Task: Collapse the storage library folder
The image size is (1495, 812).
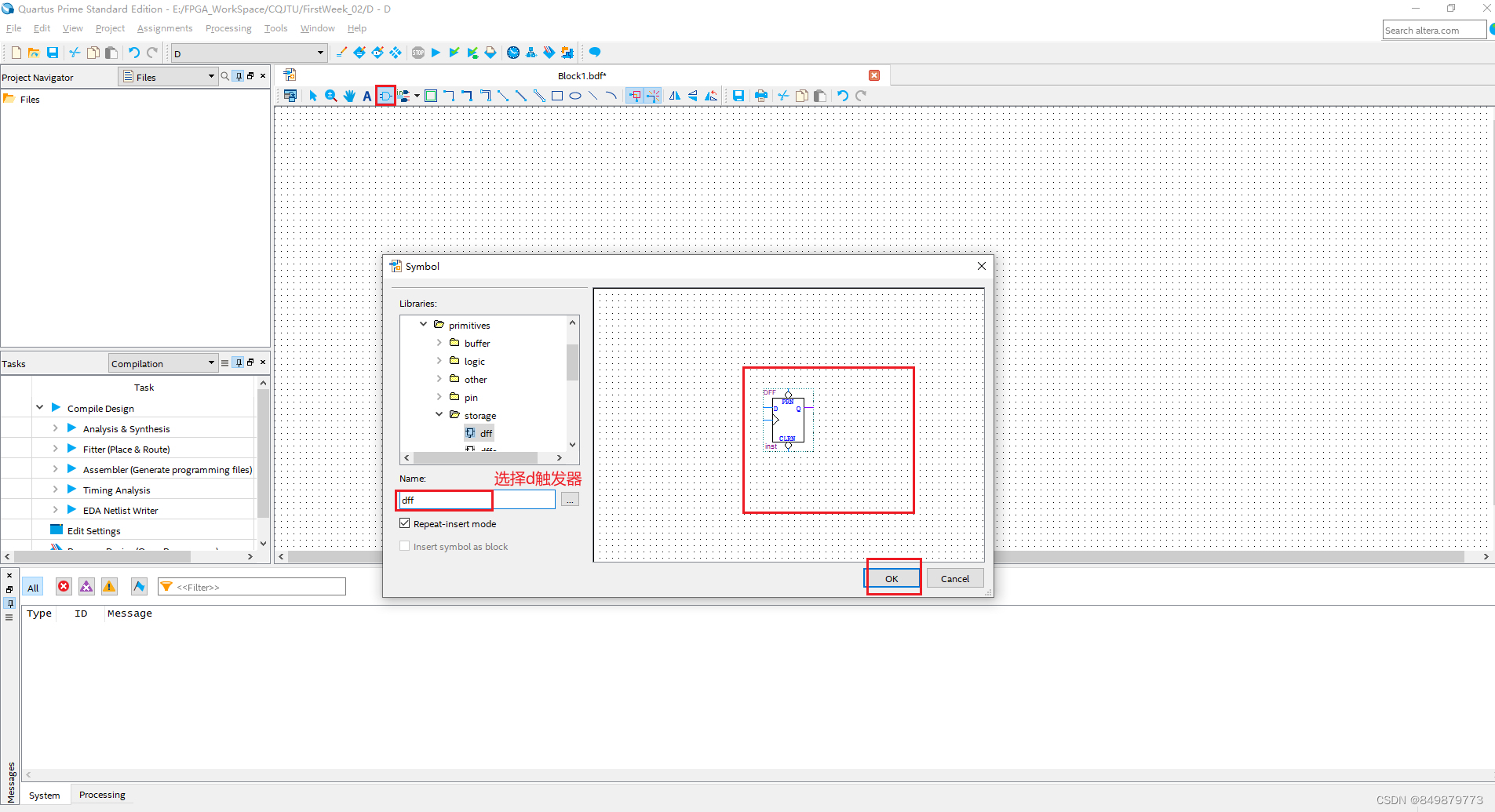Action: [x=439, y=414]
